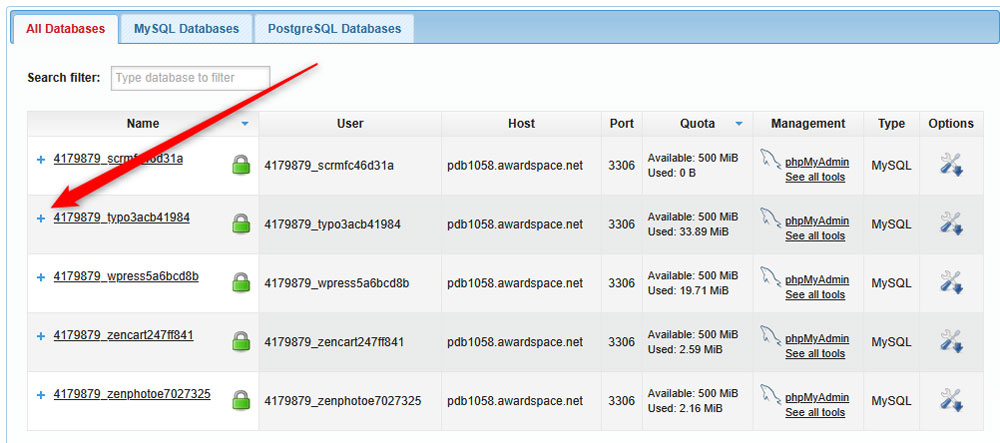
Task: Expand the 4179879_zenphotoe7027325 database row
Action: pyautogui.click(x=41, y=395)
